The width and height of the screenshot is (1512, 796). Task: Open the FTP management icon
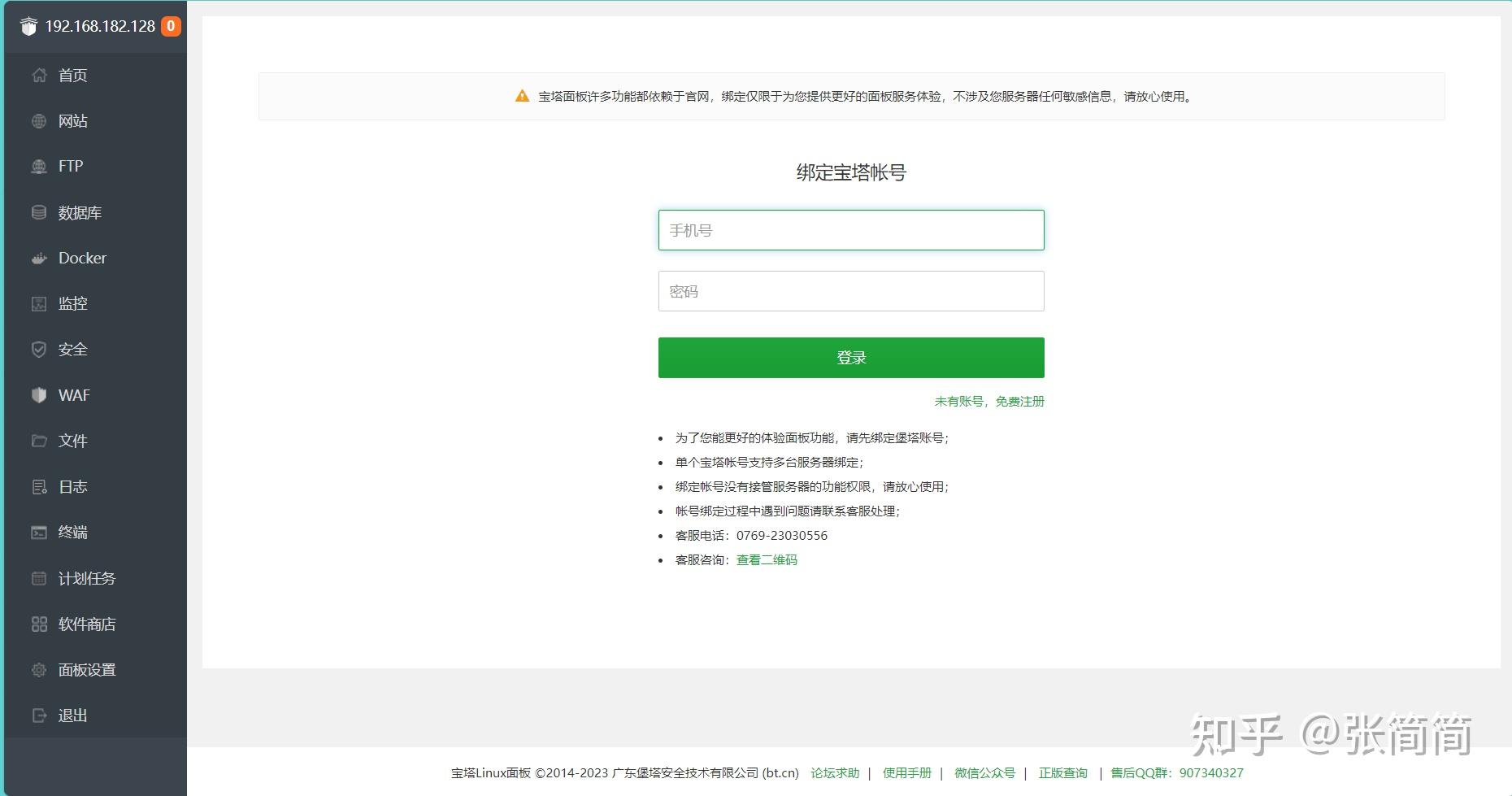pyautogui.click(x=39, y=166)
